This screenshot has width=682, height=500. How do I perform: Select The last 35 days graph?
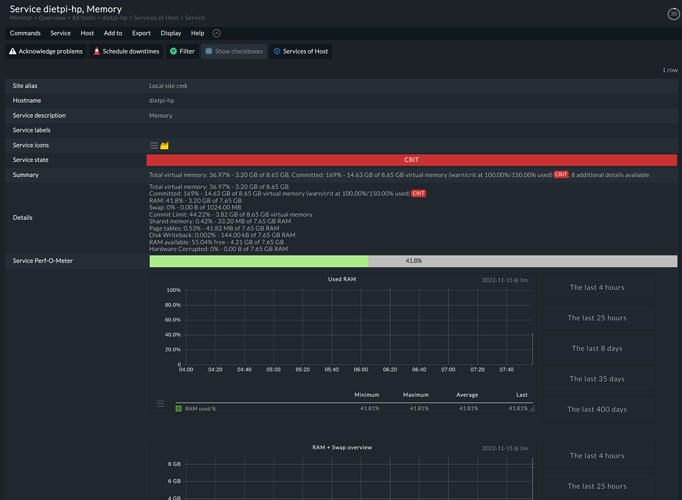599,379
